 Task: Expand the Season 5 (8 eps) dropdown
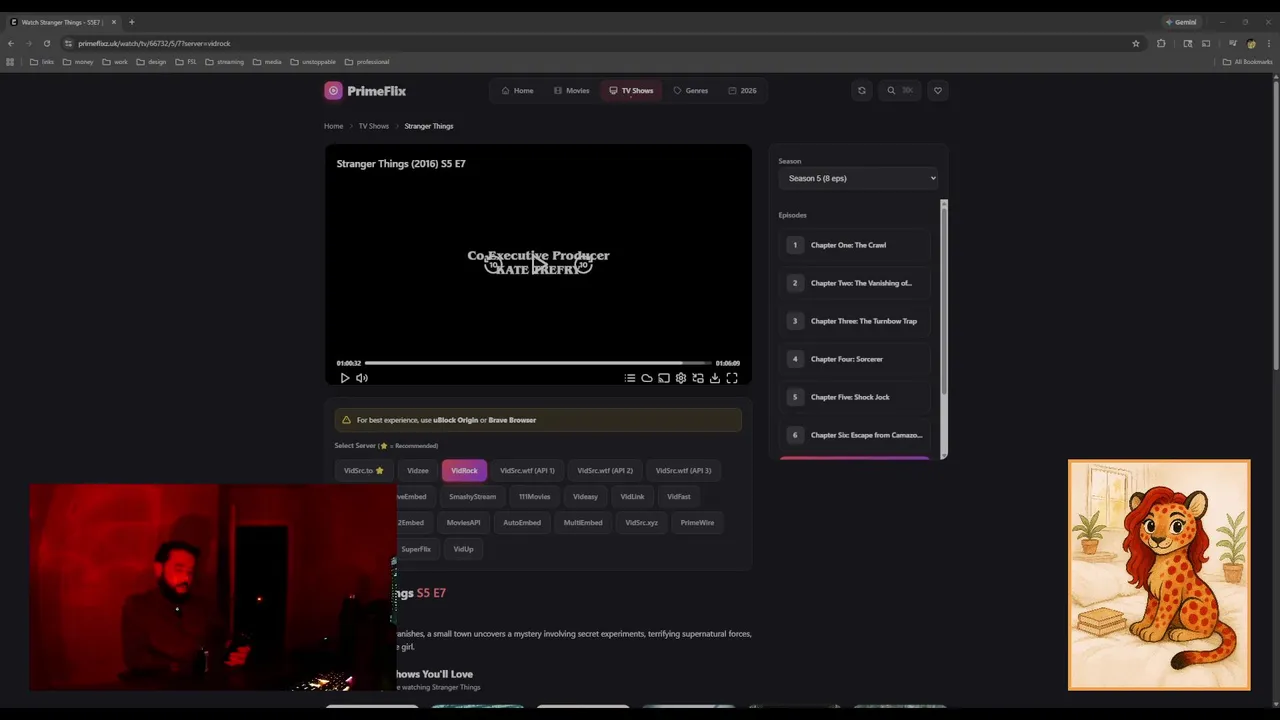(859, 178)
